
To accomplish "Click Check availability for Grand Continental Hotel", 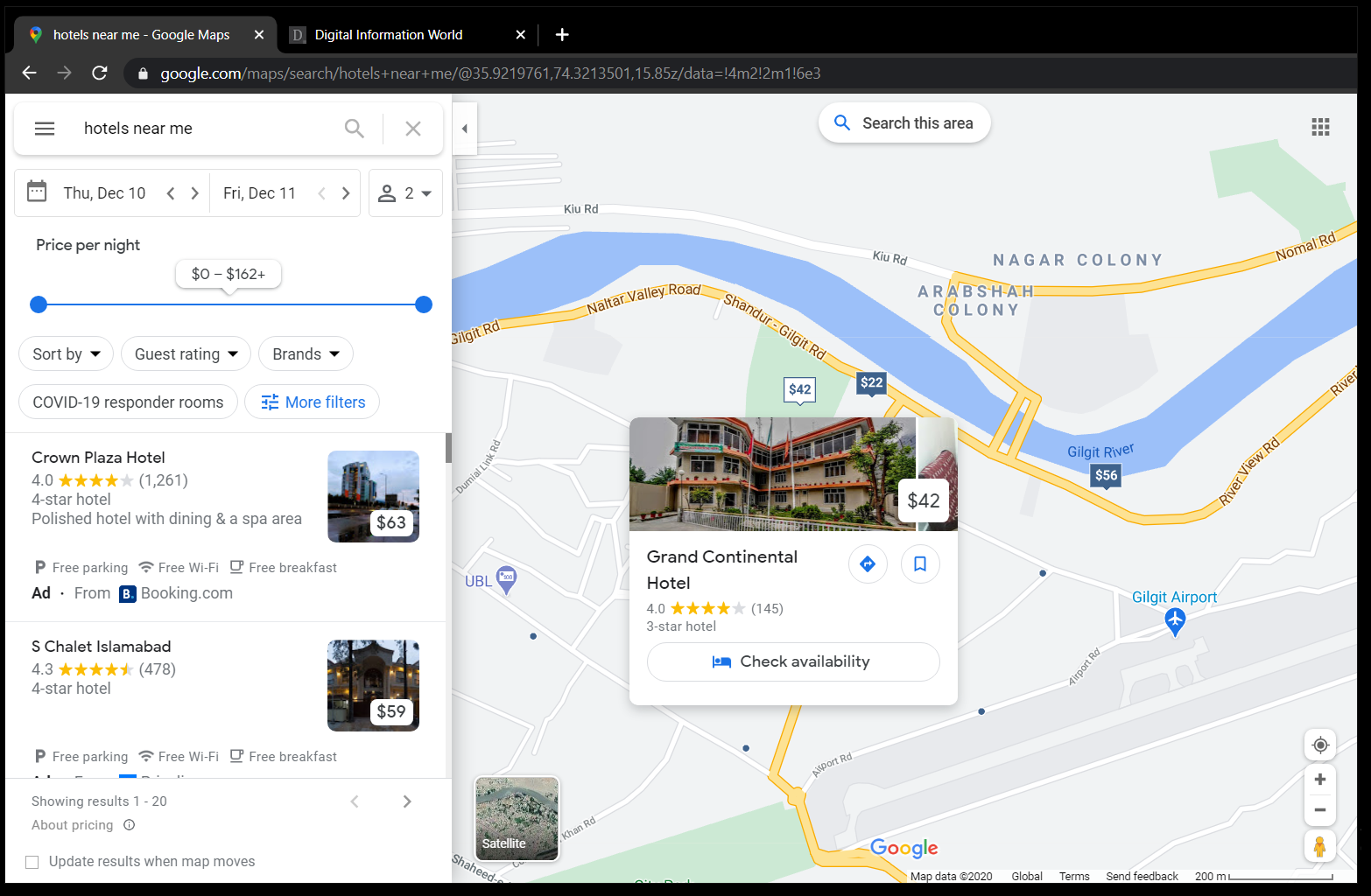I will (x=792, y=661).
